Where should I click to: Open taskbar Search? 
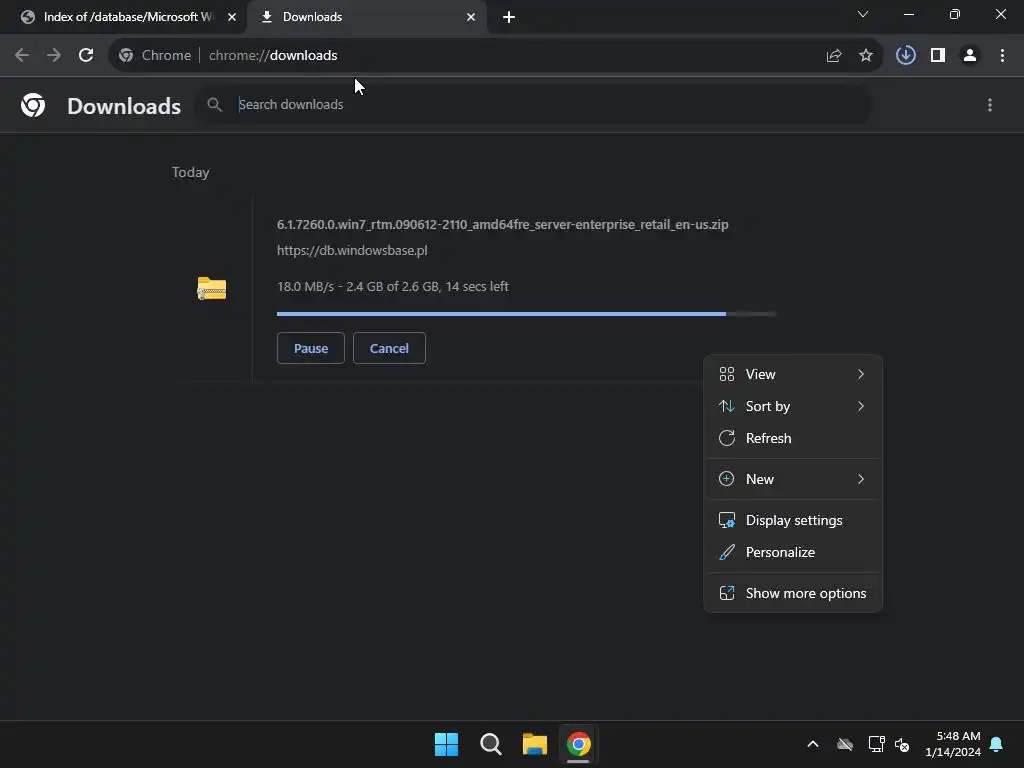(490, 744)
